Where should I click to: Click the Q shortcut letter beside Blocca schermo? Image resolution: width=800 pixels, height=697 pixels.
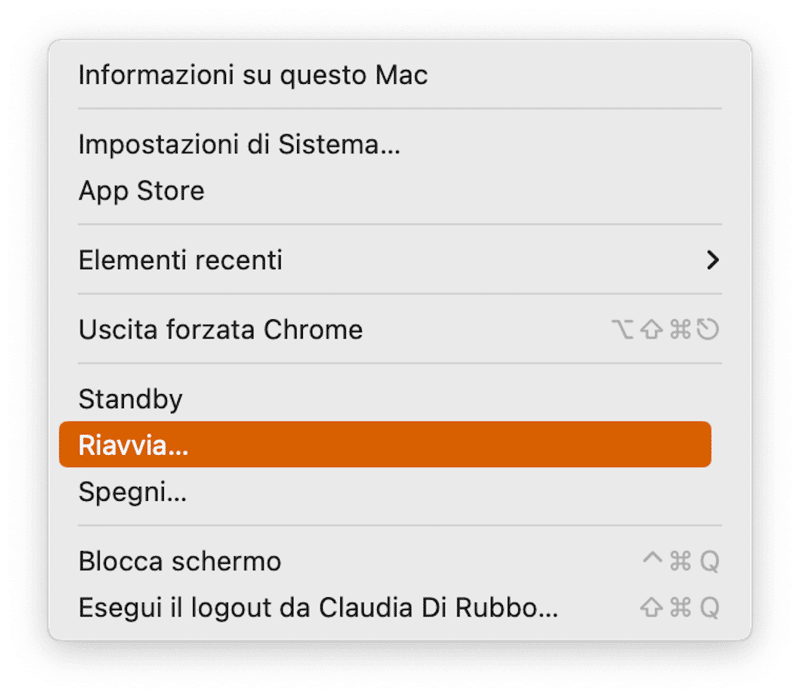pos(709,561)
